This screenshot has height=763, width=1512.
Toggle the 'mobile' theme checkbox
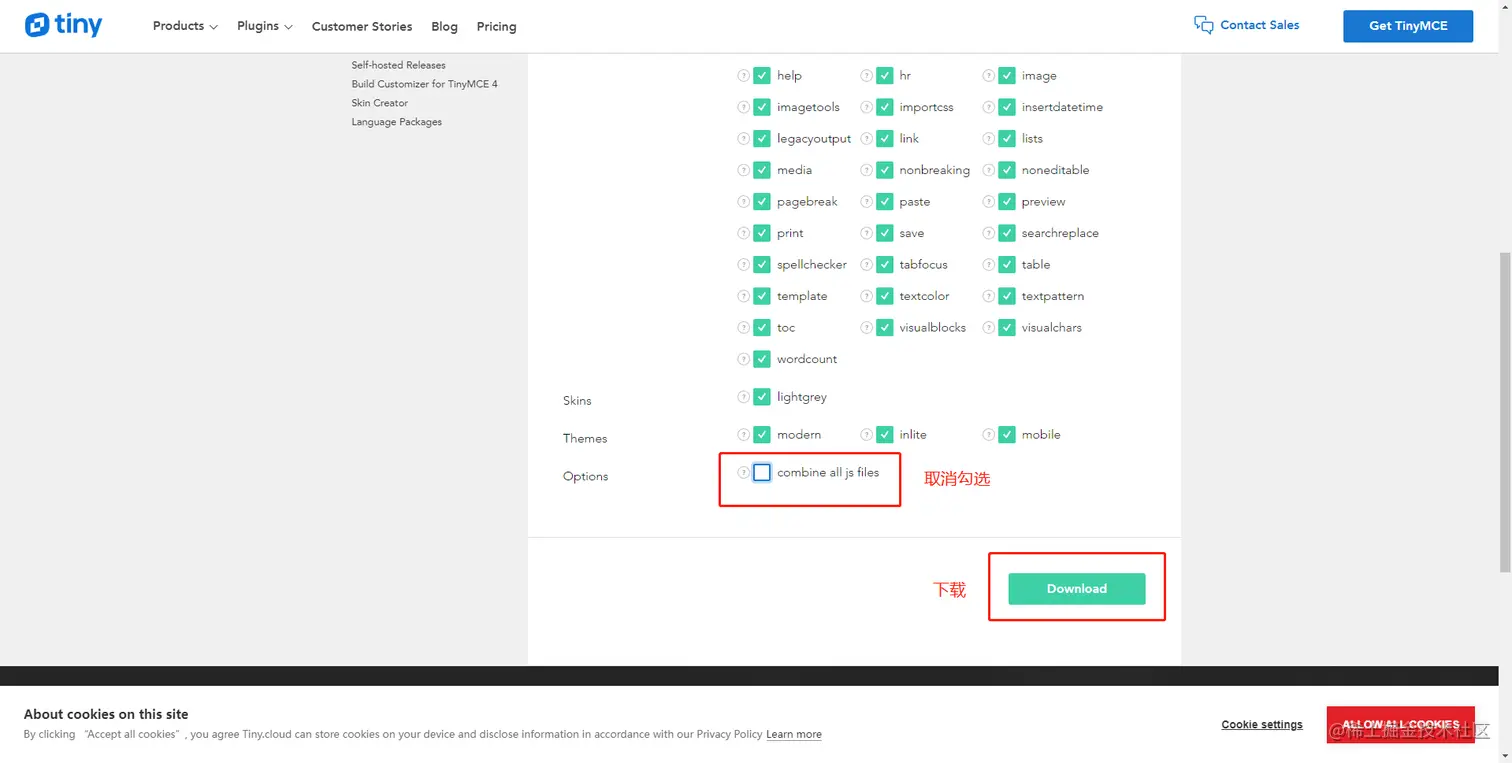click(1007, 434)
